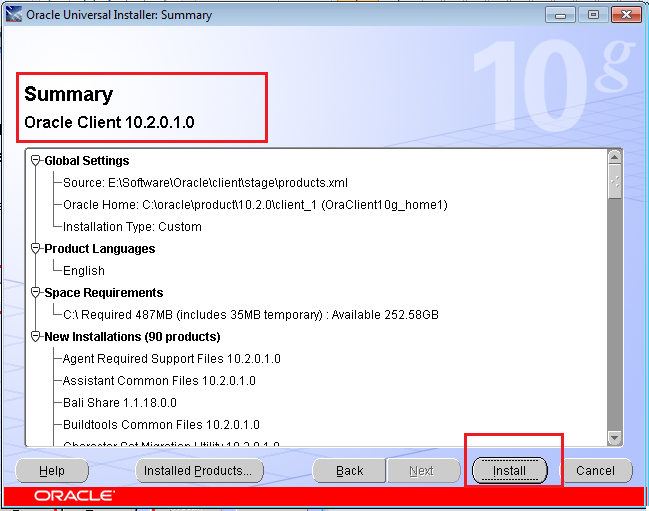This screenshot has height=511, width=649.
Task: Click the summary scrollbar track below the thumb
Action: tap(615, 314)
